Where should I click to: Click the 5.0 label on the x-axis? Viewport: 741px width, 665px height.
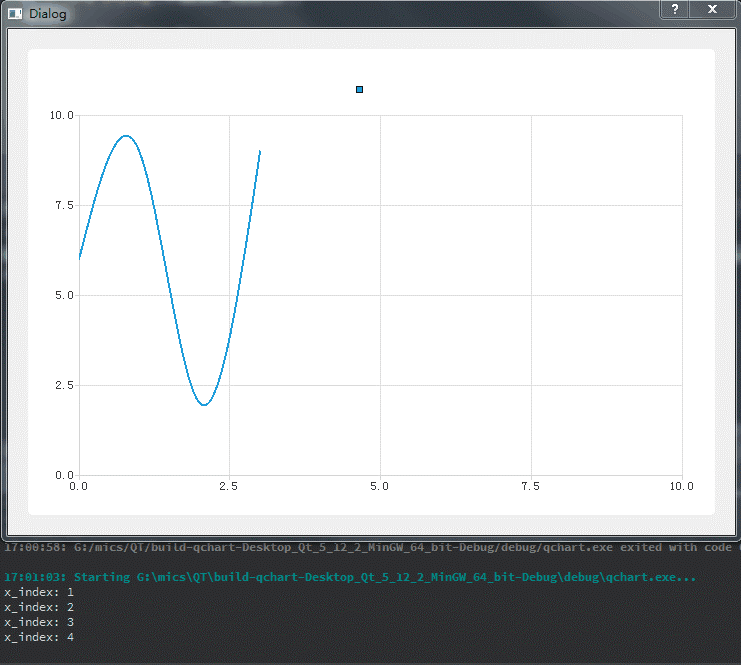pos(379,486)
